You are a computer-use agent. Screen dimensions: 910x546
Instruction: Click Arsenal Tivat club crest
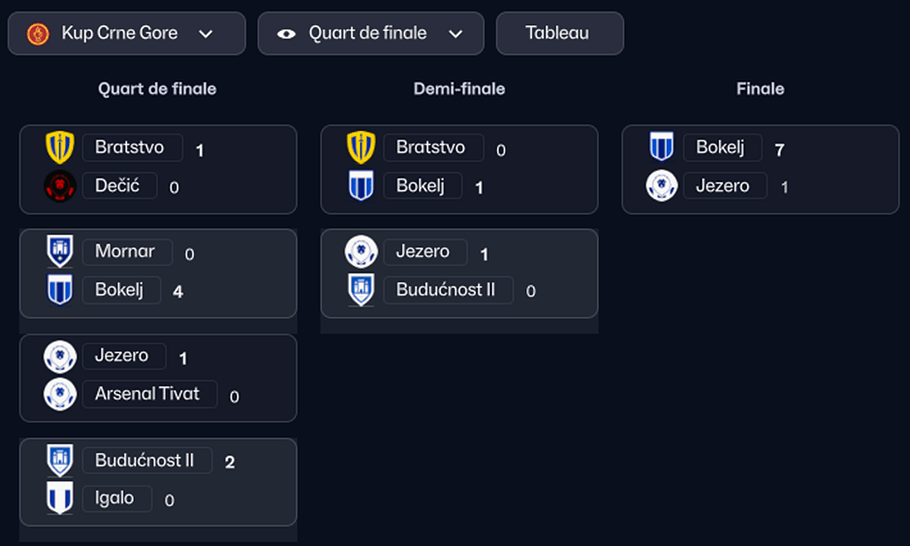click(x=60, y=394)
